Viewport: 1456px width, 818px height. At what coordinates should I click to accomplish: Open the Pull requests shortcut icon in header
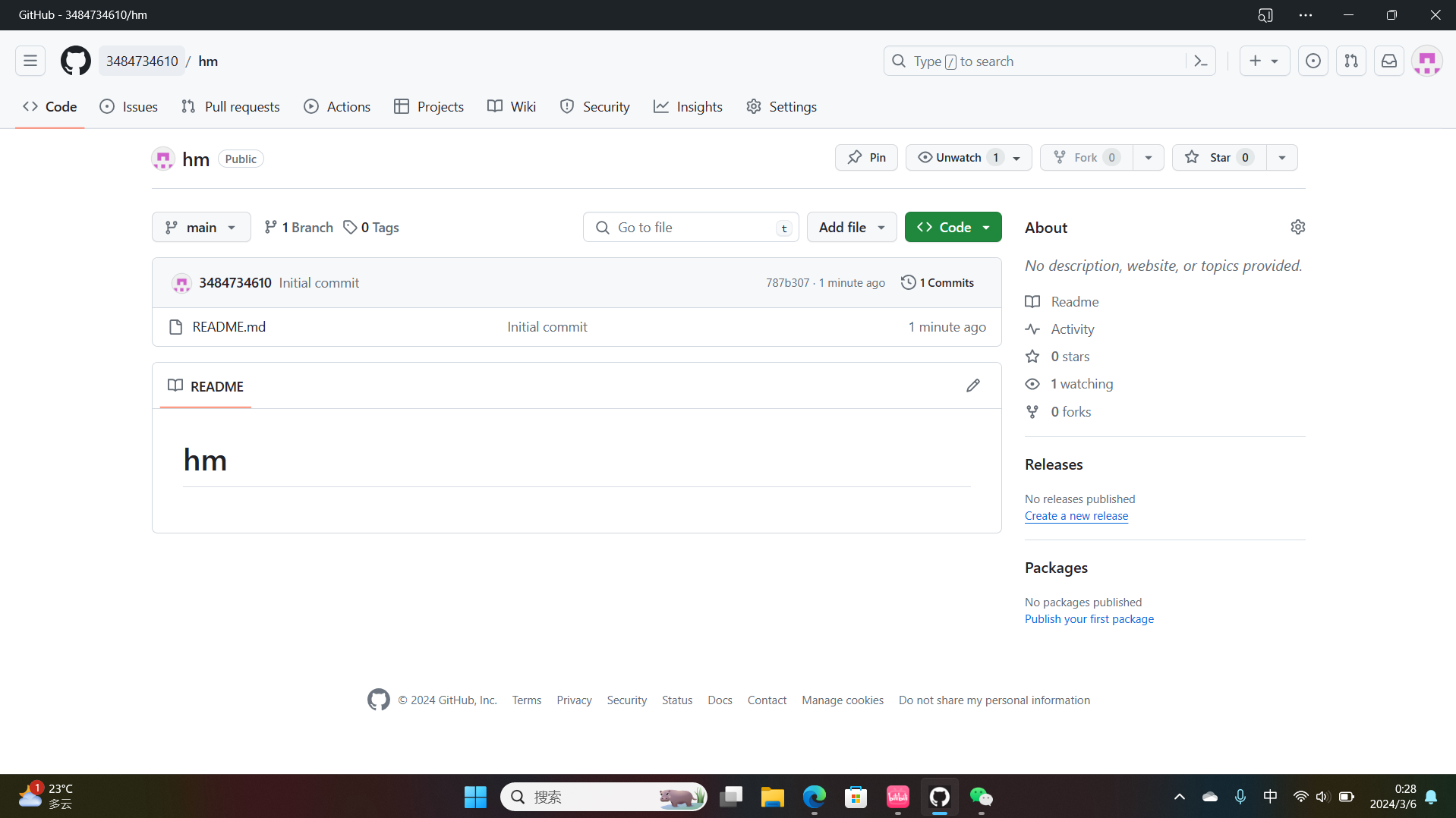[1351, 61]
